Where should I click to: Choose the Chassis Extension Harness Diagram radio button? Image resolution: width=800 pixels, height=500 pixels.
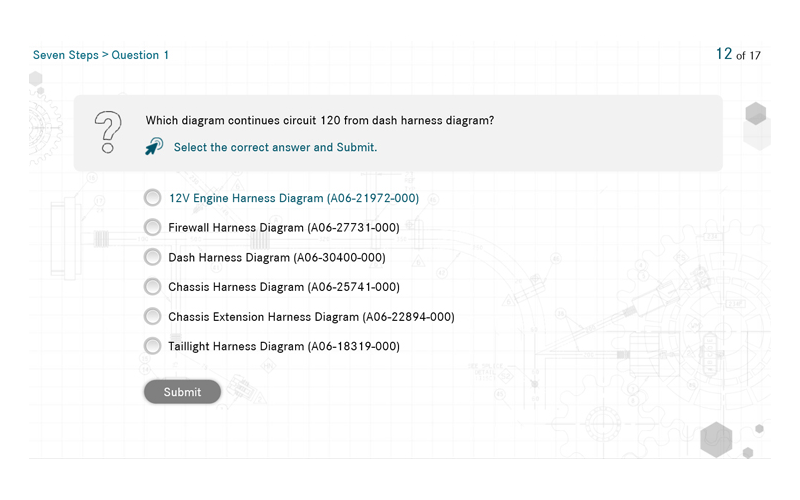point(152,317)
